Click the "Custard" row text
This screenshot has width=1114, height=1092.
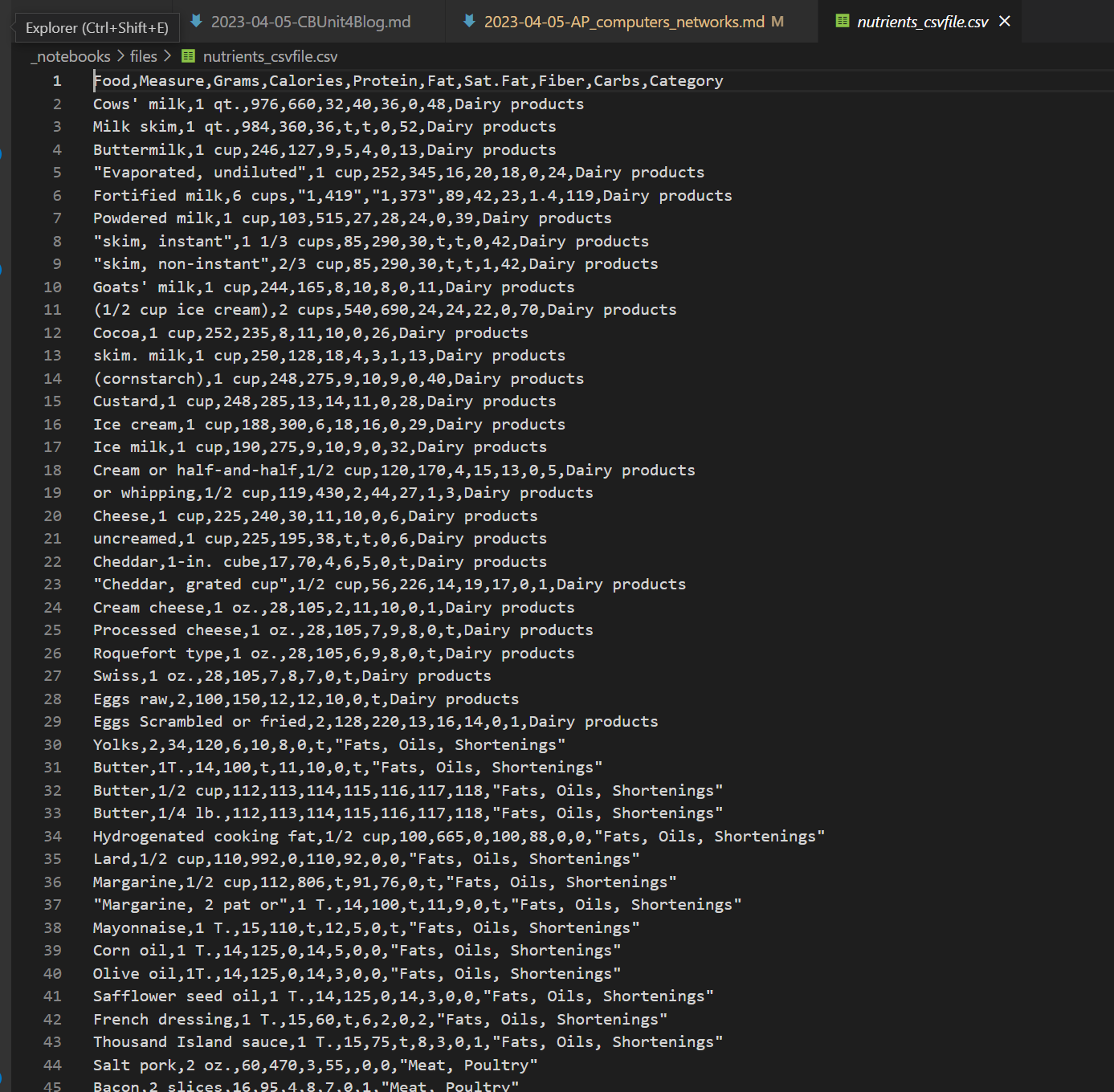click(x=324, y=401)
